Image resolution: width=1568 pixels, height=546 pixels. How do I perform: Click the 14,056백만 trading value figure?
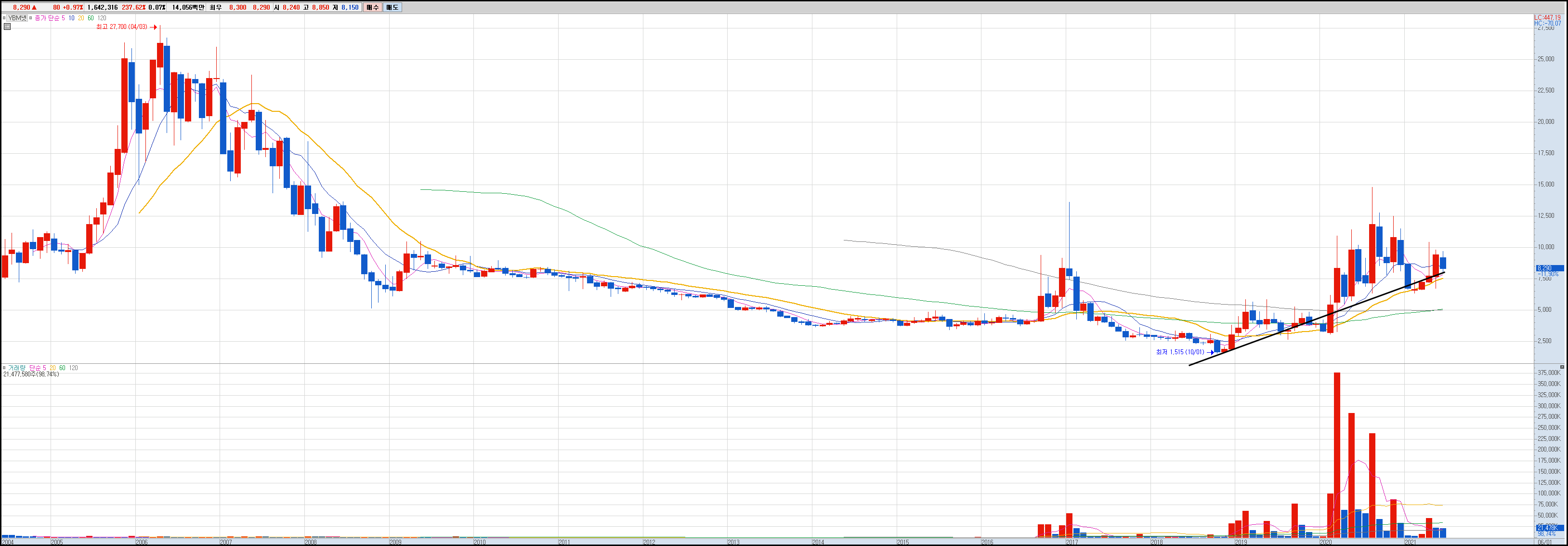click(188, 7)
